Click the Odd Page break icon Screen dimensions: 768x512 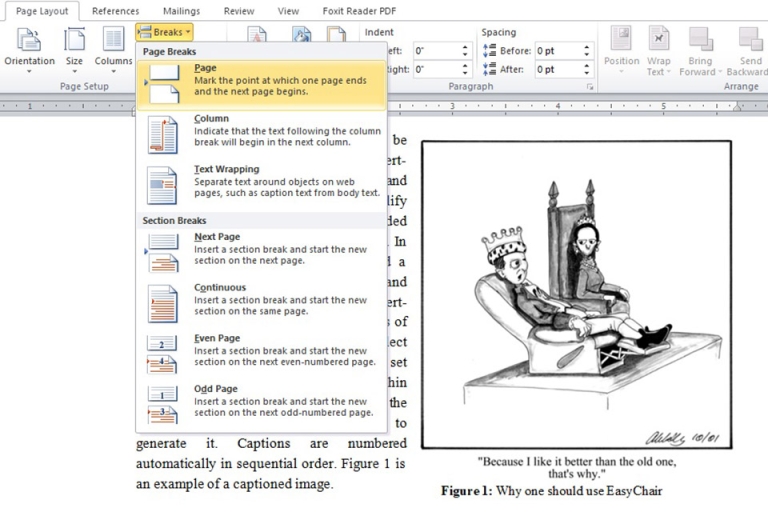coord(163,405)
